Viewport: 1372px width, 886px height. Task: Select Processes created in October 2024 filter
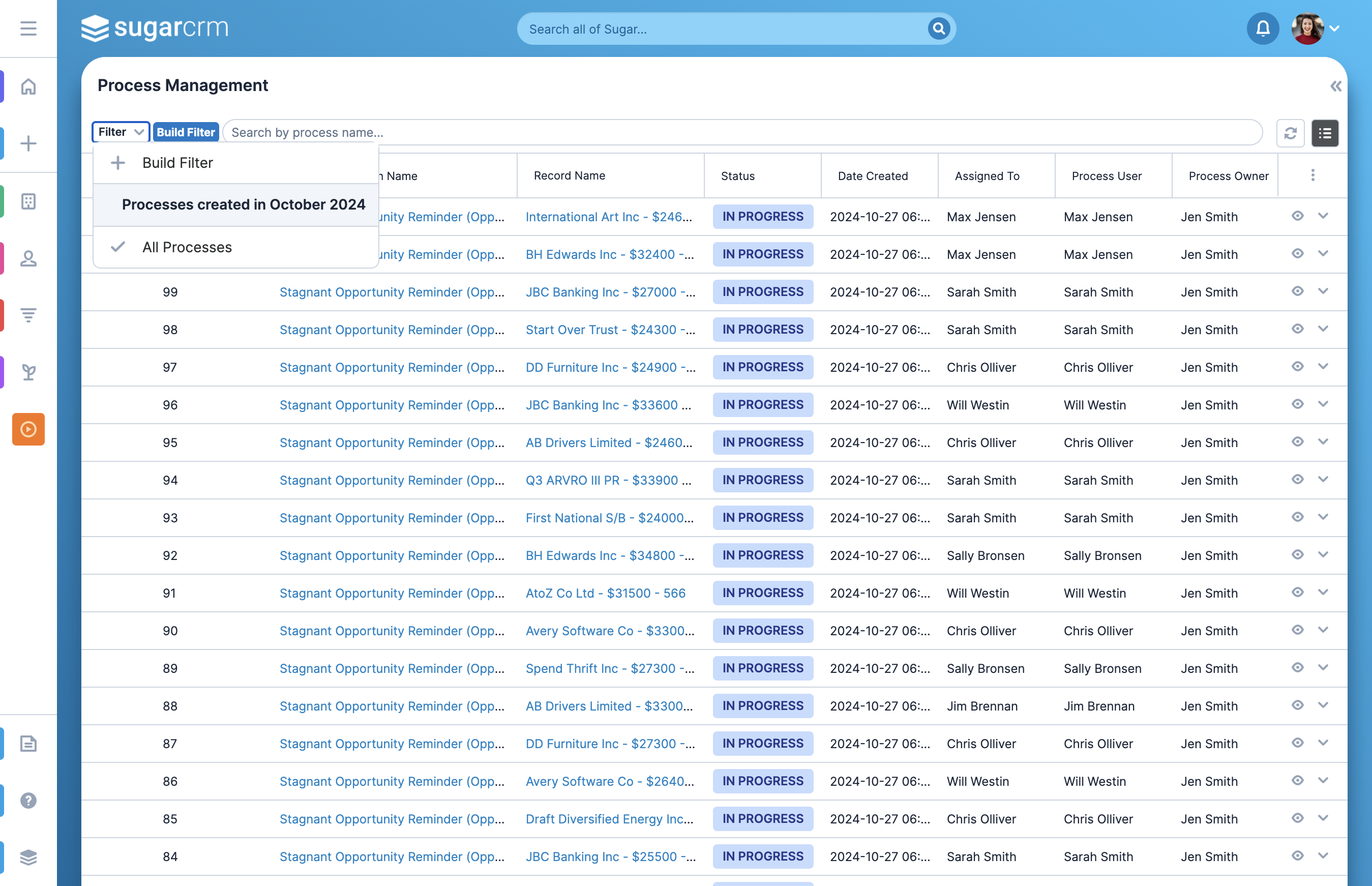point(236,205)
